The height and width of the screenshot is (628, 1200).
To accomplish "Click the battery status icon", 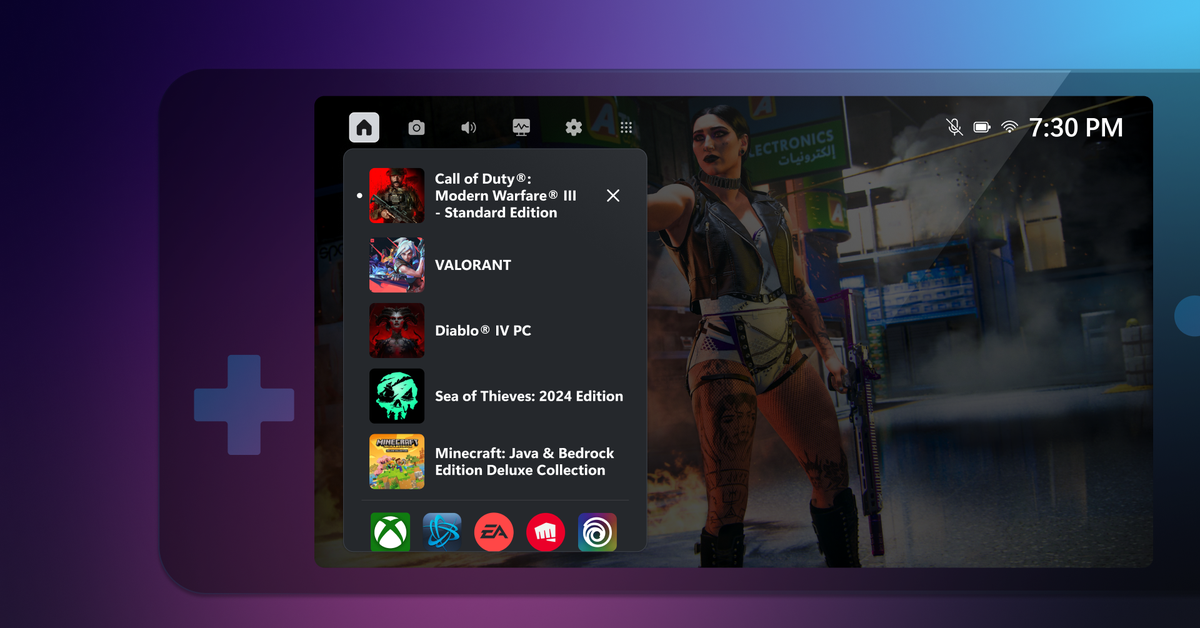I will [x=982, y=127].
